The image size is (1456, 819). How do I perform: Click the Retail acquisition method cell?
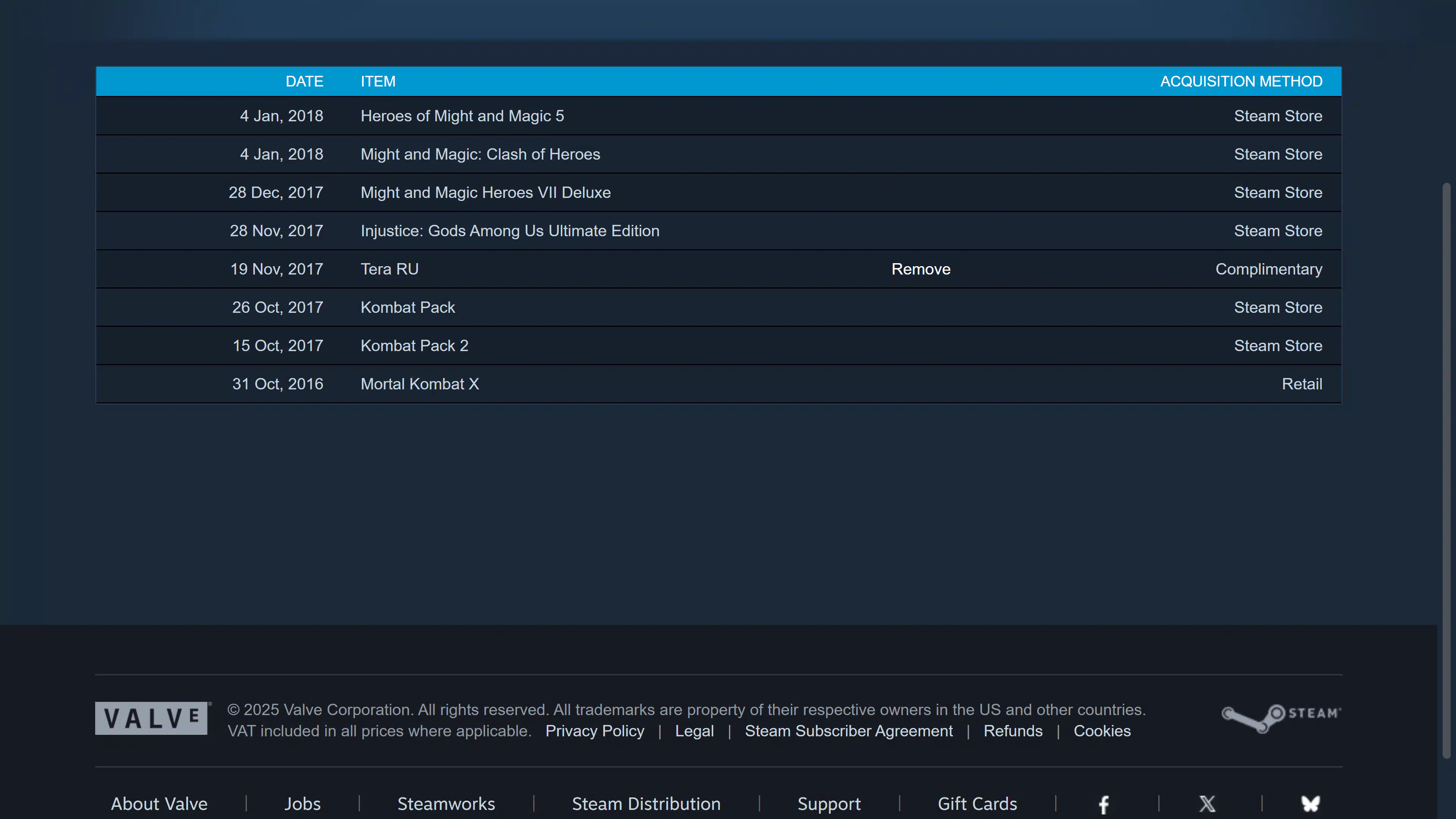click(1302, 384)
